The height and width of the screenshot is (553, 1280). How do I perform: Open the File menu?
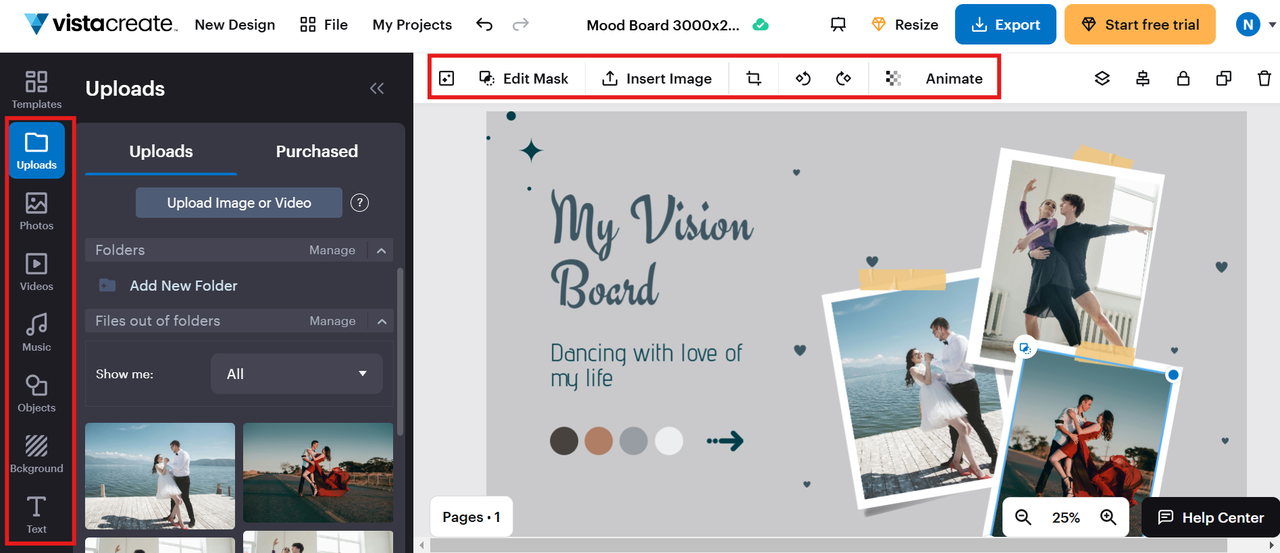pos(324,25)
